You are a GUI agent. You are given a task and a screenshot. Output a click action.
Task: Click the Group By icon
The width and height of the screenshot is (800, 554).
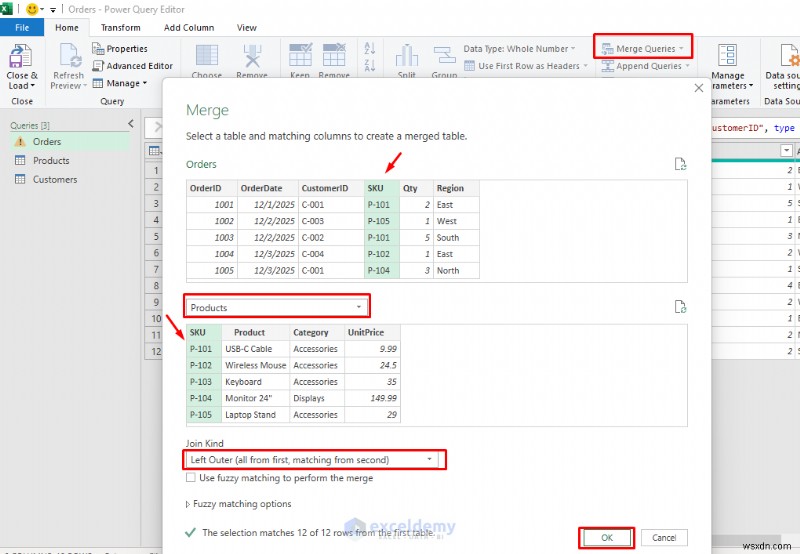coord(444,55)
